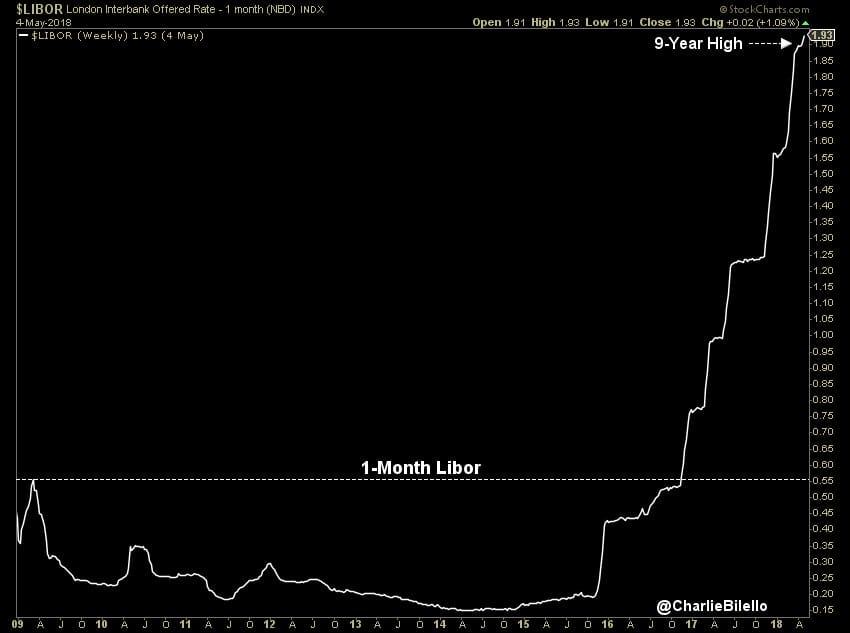Click the 12 year label on x-axis
The height and width of the screenshot is (633, 850).
click(269, 624)
